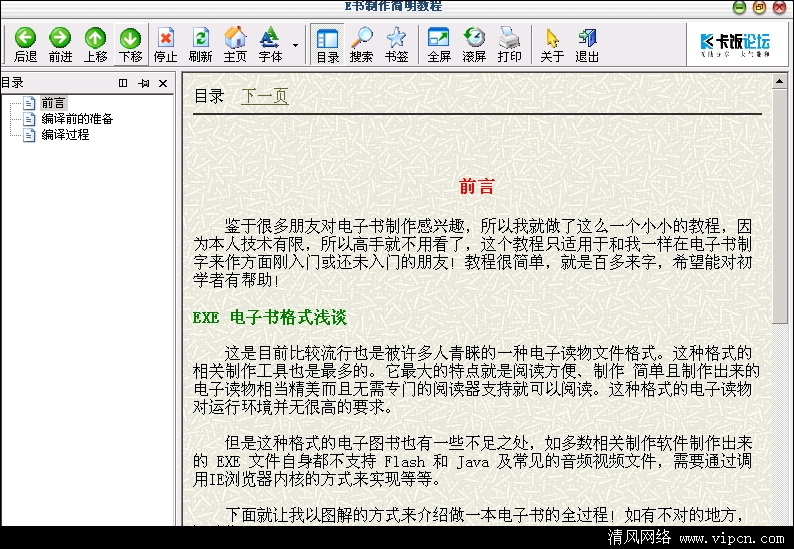Print the page with 打印
Image resolution: width=794 pixels, height=549 pixels.
509,44
